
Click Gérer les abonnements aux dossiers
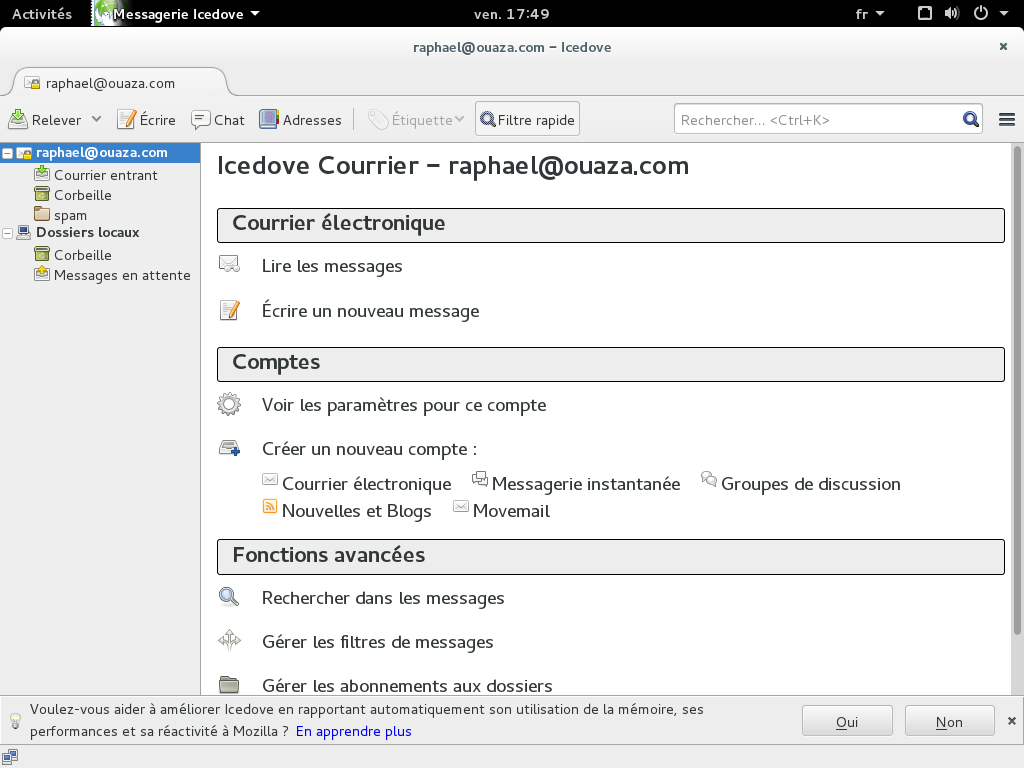pos(407,686)
